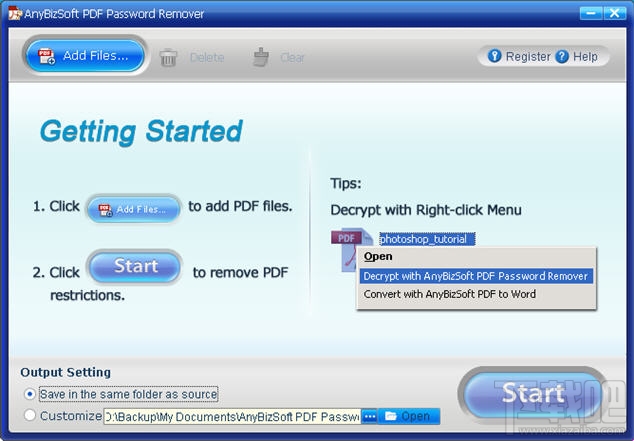Click the Open folder button

pyautogui.click(x=409, y=416)
